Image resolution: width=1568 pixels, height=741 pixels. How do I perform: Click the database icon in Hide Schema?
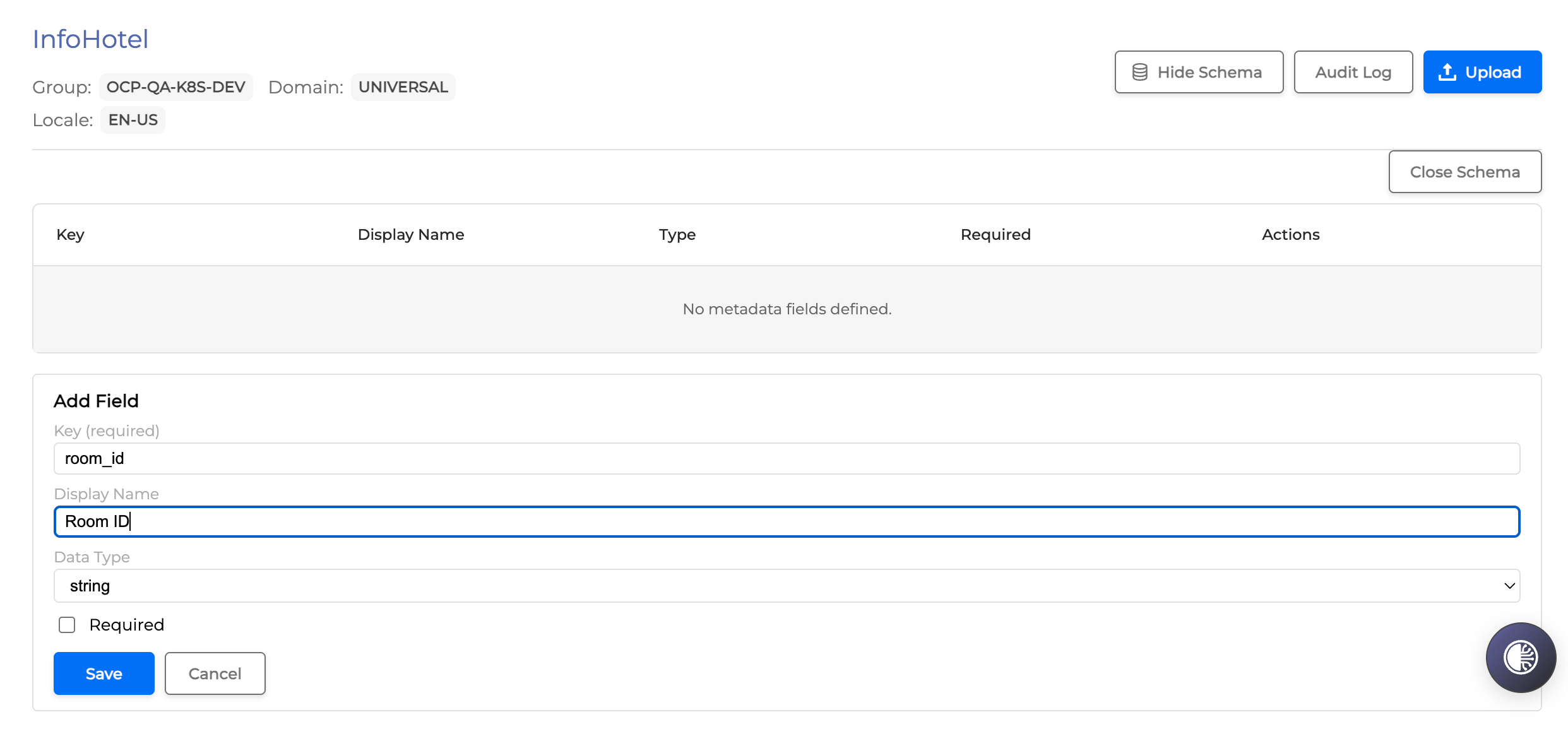(x=1139, y=72)
